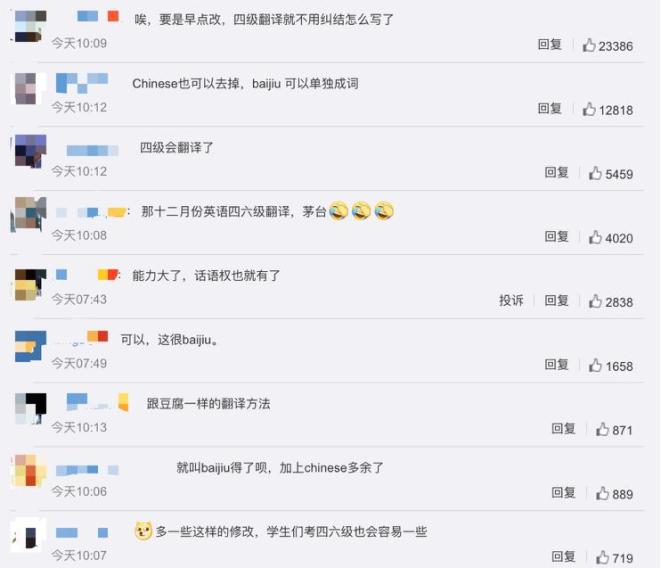Open username of the 今天10:13 commenter
661x568 pixels.
click(x=97, y=402)
